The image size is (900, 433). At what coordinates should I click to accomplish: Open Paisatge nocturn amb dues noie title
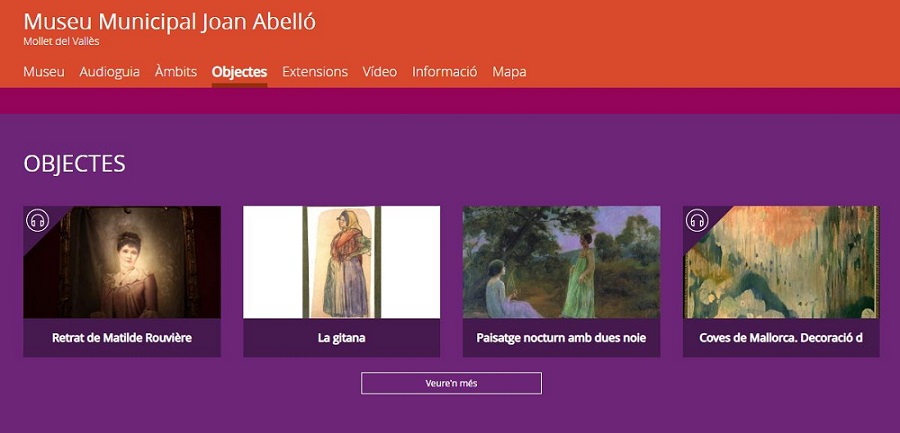click(561, 338)
